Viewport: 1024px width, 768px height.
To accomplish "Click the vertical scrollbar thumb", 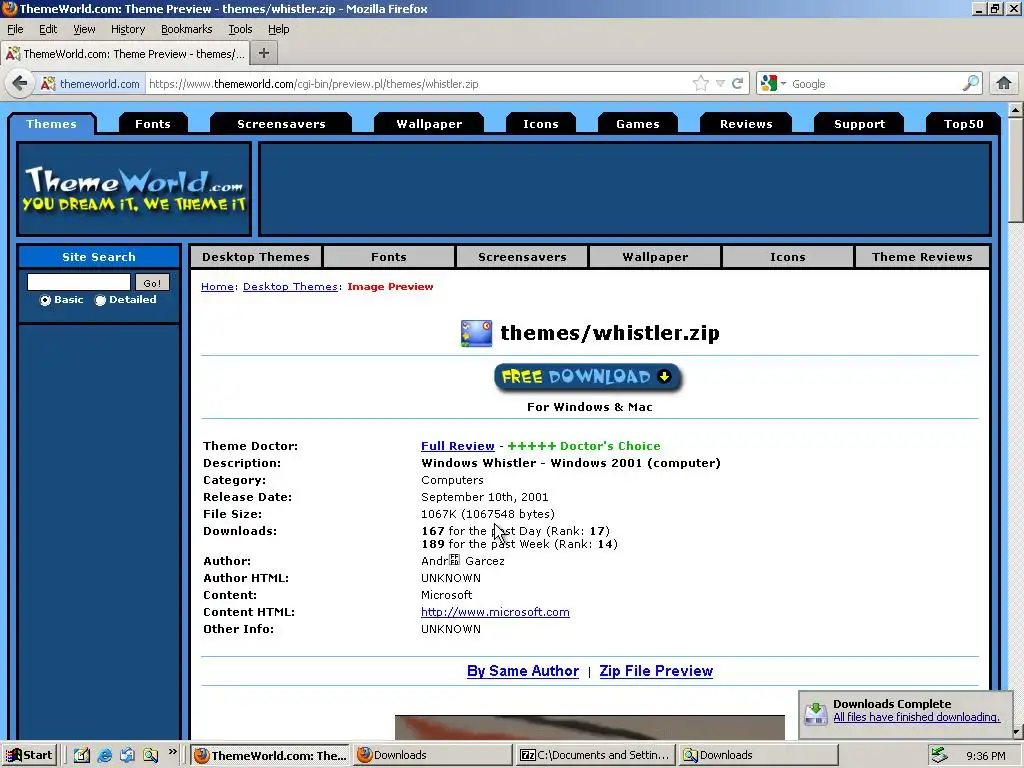I will pos(1016,170).
